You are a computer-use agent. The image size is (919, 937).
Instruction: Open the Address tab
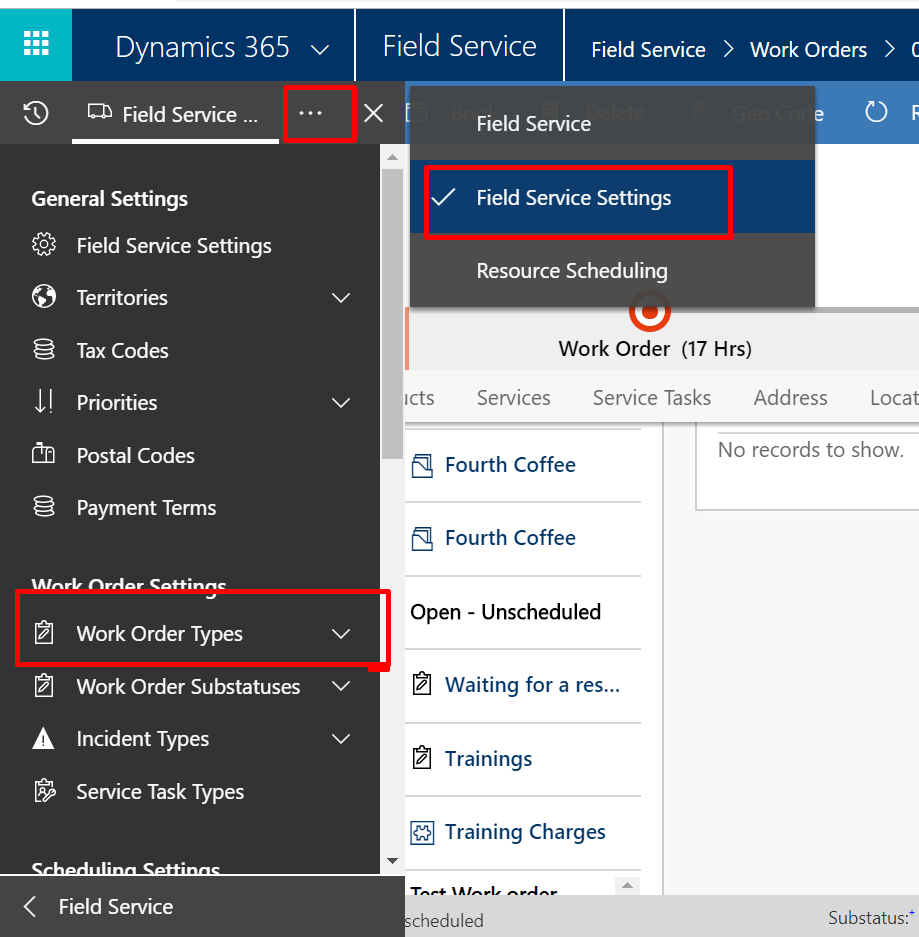click(790, 398)
